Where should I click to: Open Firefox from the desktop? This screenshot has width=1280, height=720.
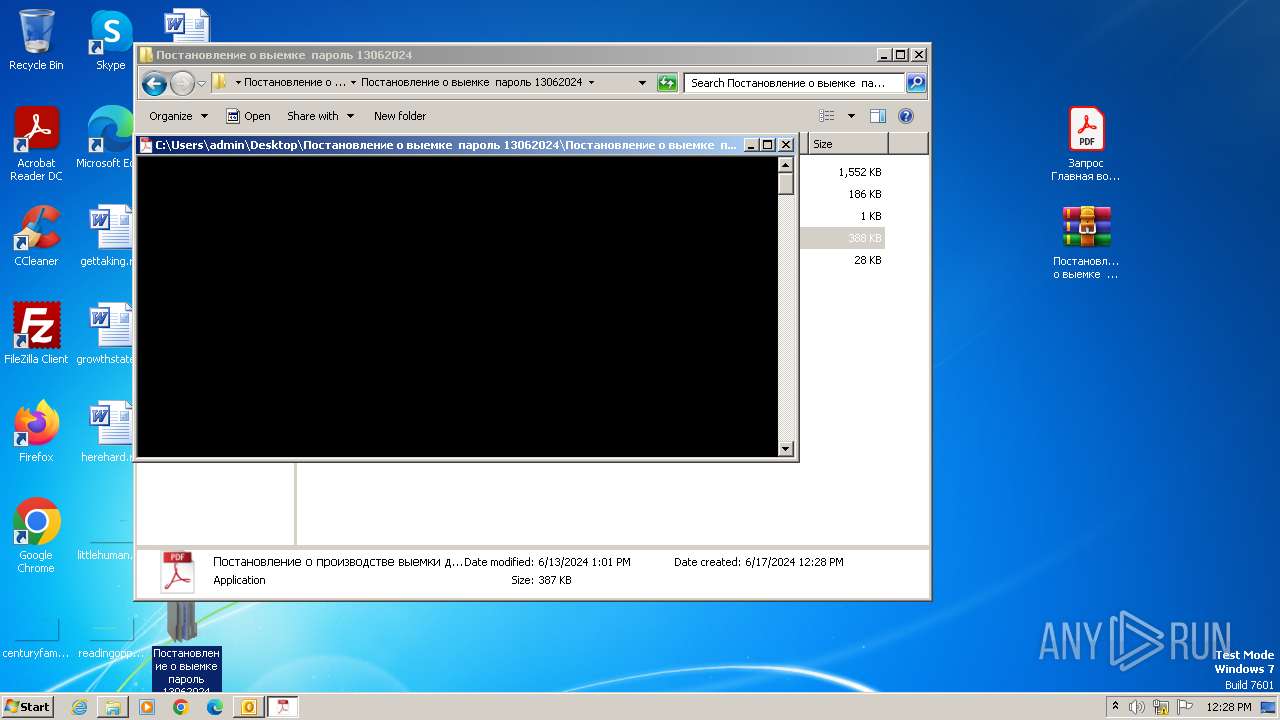36,431
